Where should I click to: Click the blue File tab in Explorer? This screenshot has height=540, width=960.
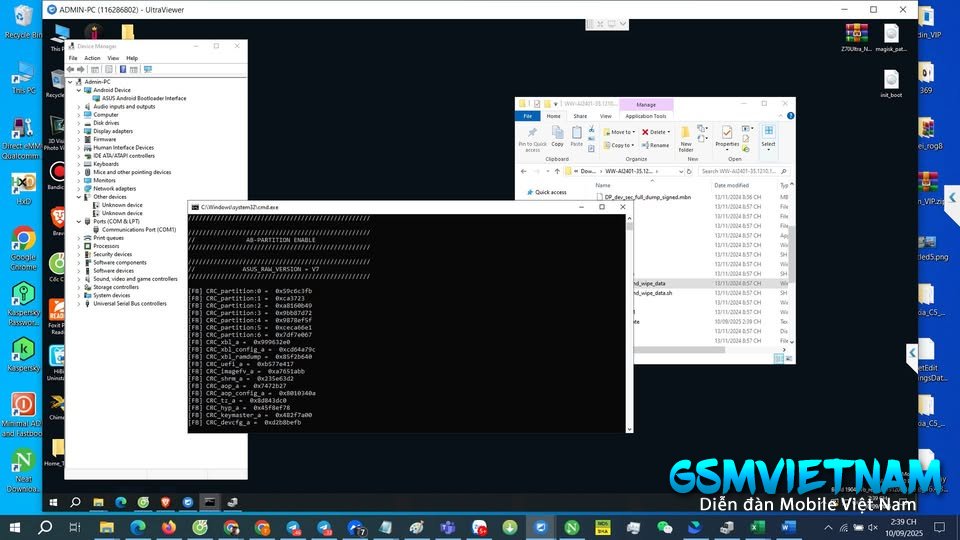pyautogui.click(x=527, y=116)
